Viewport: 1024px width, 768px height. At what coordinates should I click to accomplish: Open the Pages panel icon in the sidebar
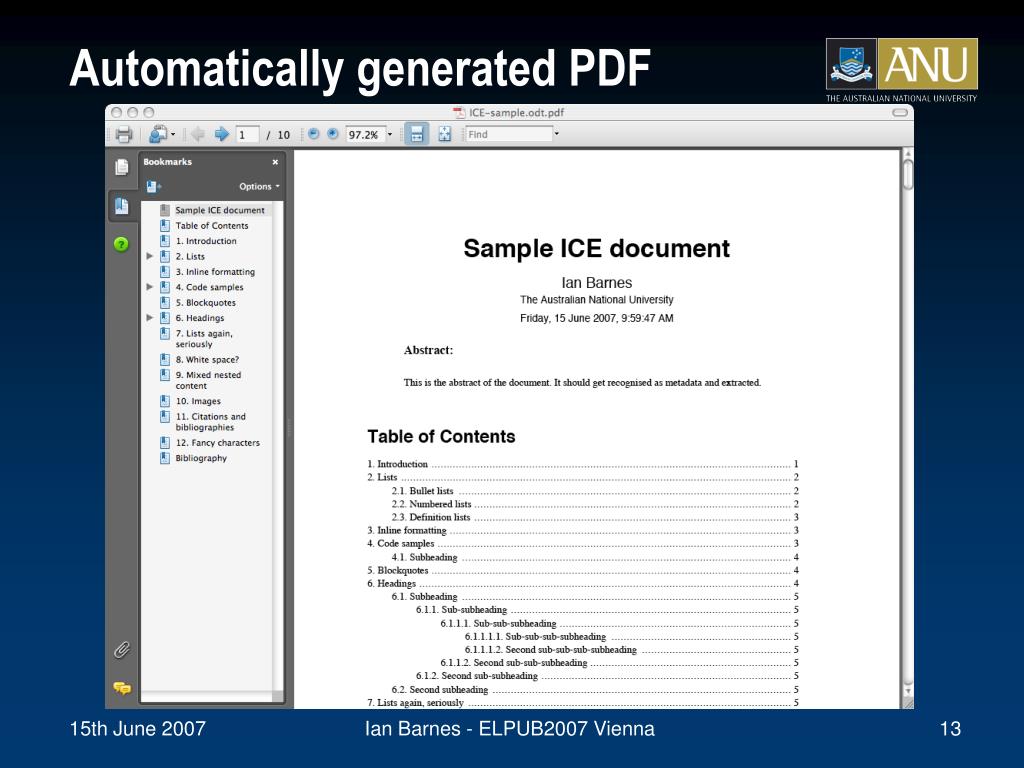(x=121, y=168)
